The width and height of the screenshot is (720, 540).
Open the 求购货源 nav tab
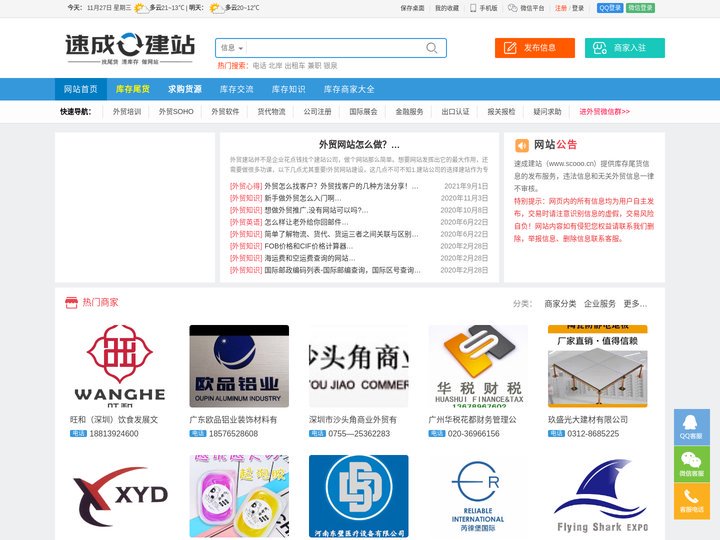[185, 89]
